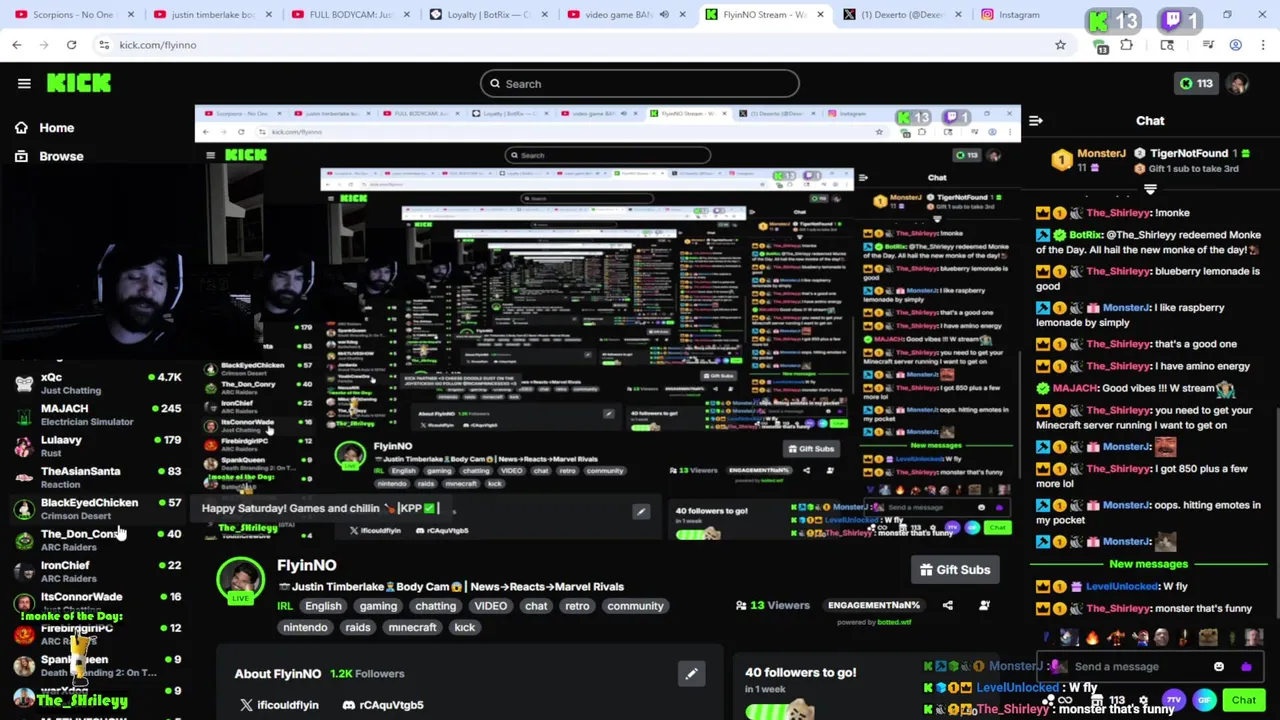Viewport: 1280px width, 720px height.
Task: Select the community tag
Action: click(x=635, y=606)
